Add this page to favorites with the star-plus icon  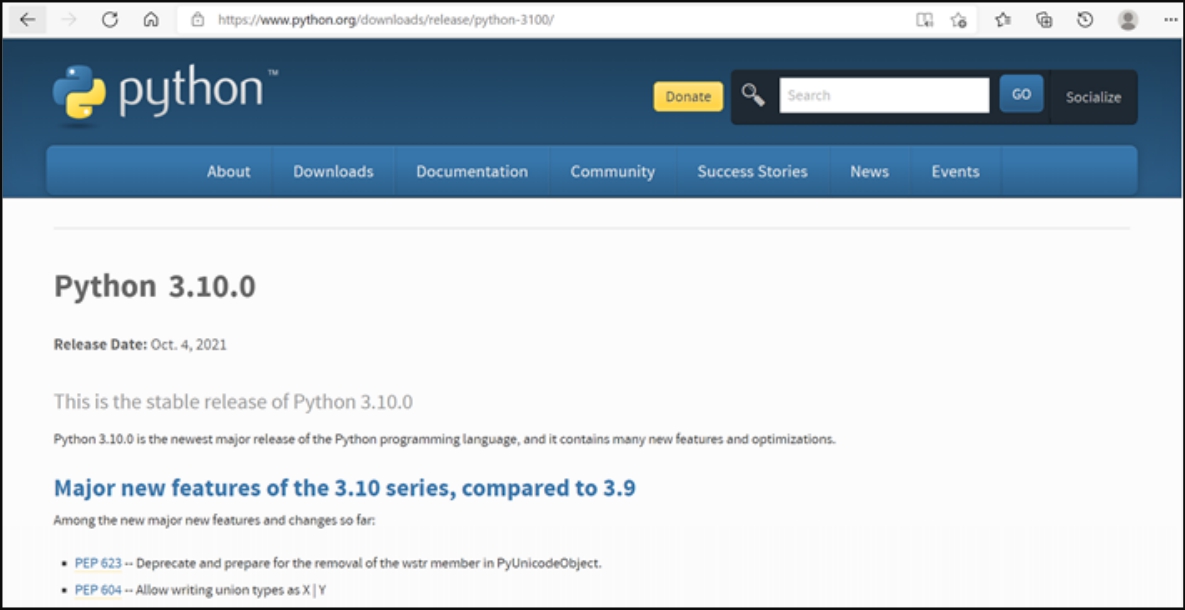tap(958, 19)
